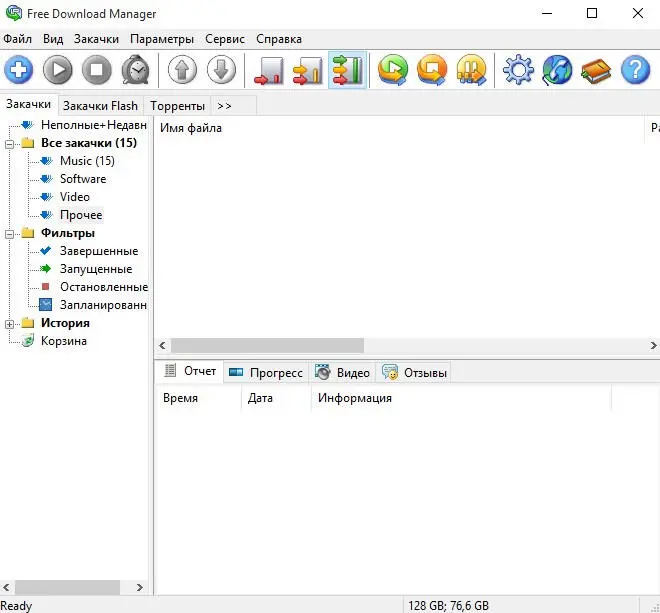
Task: Click the Время column header
Action: click(x=198, y=398)
